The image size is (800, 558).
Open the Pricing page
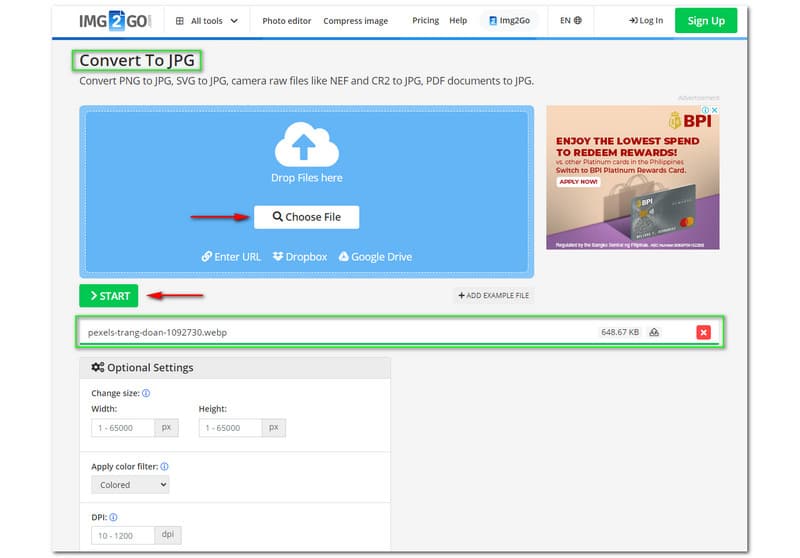425,20
